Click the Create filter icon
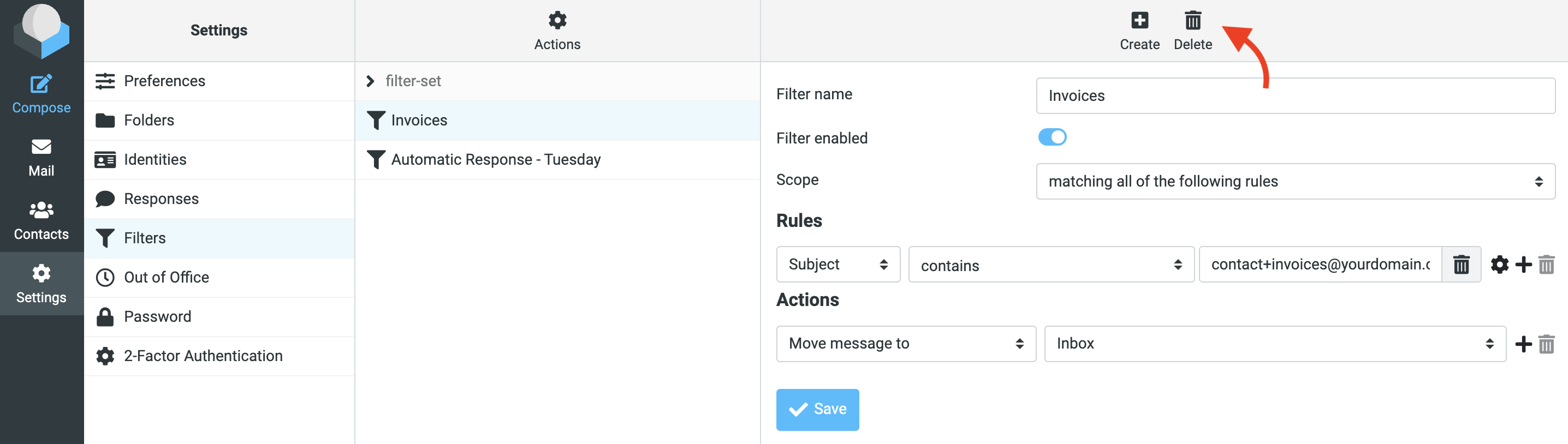Image resolution: width=1568 pixels, height=444 pixels. [x=1139, y=21]
